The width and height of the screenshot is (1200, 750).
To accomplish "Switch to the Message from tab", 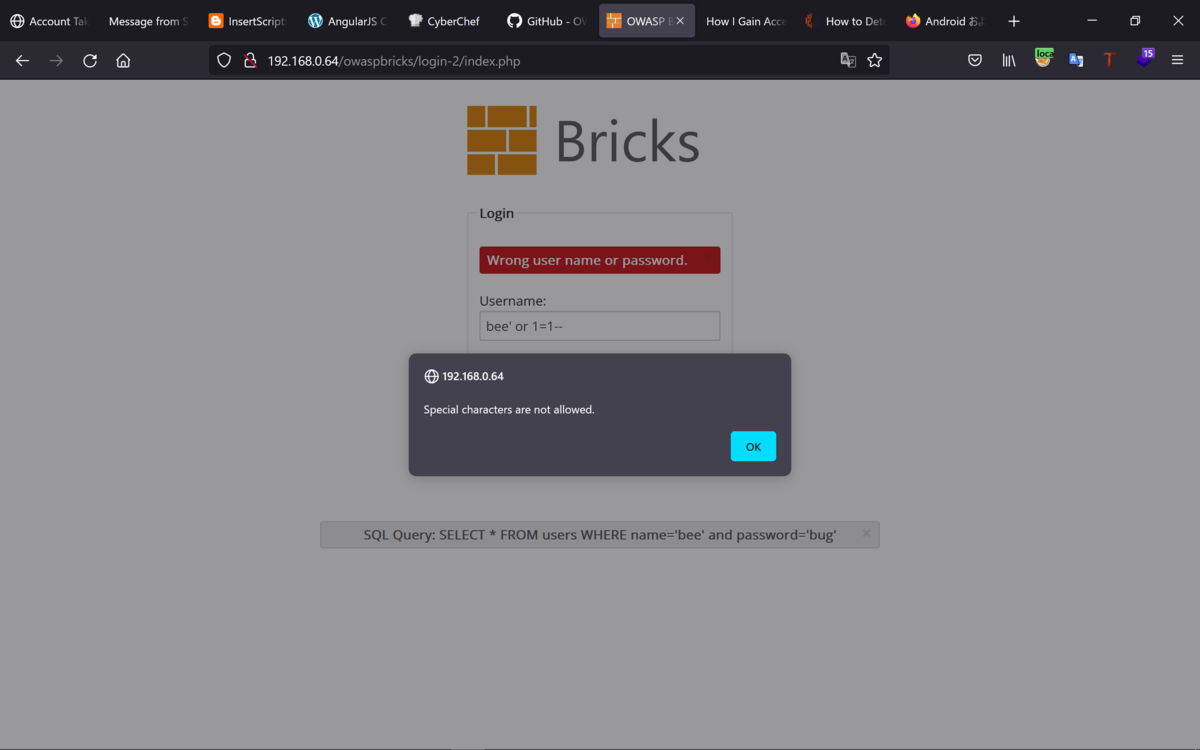I will pos(147,21).
